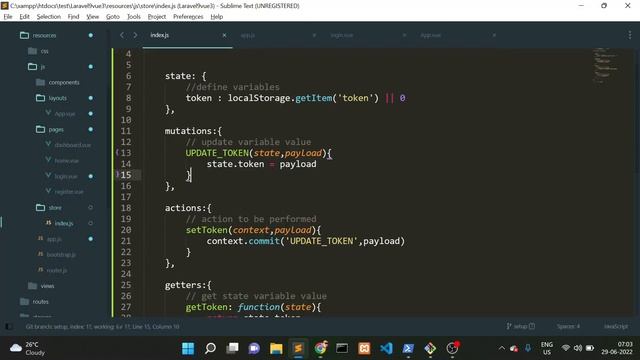The image size is (640, 360).
Task: Switch to the app.js tab
Action: tap(248, 35)
